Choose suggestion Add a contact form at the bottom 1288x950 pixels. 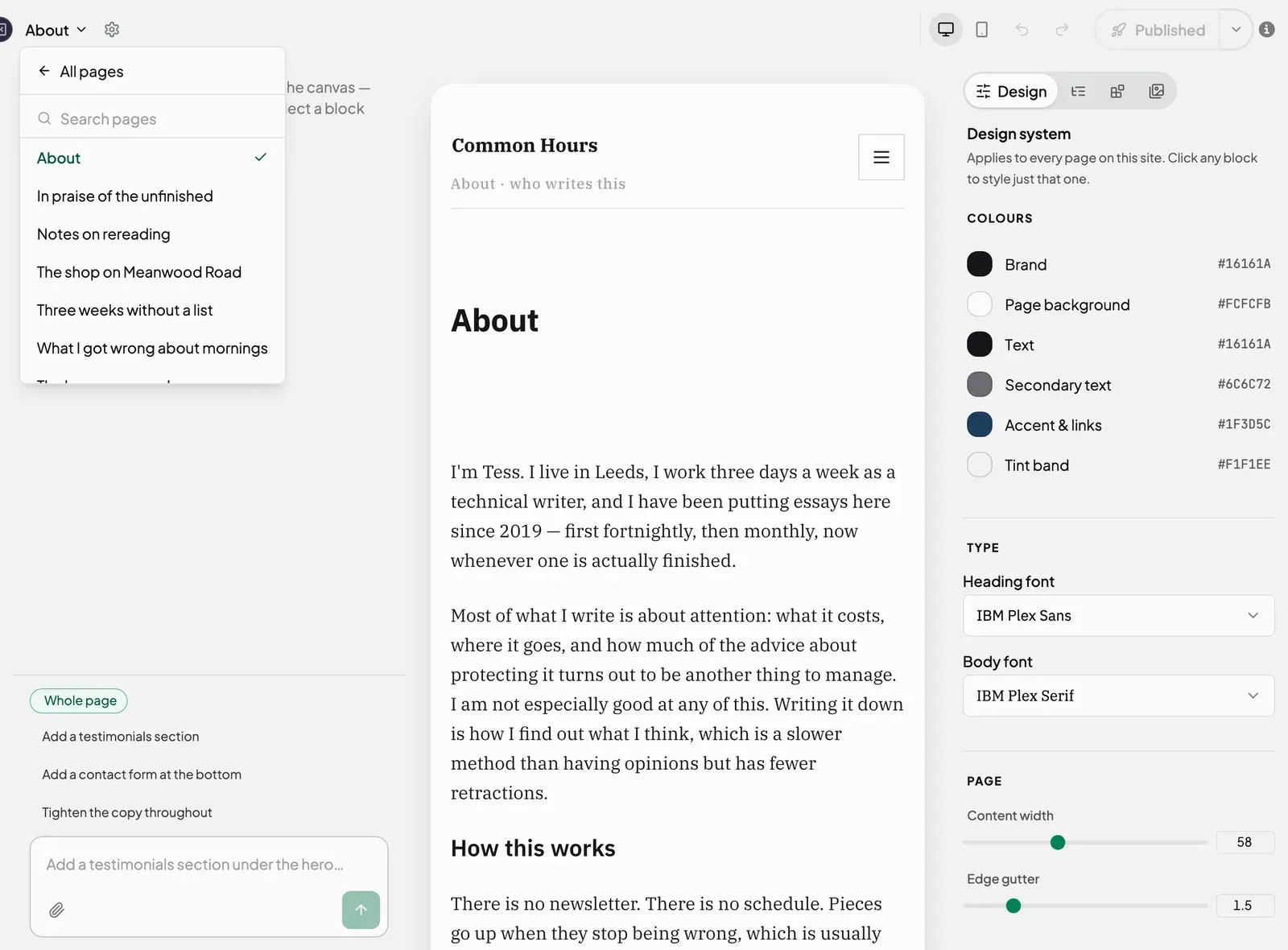point(142,774)
